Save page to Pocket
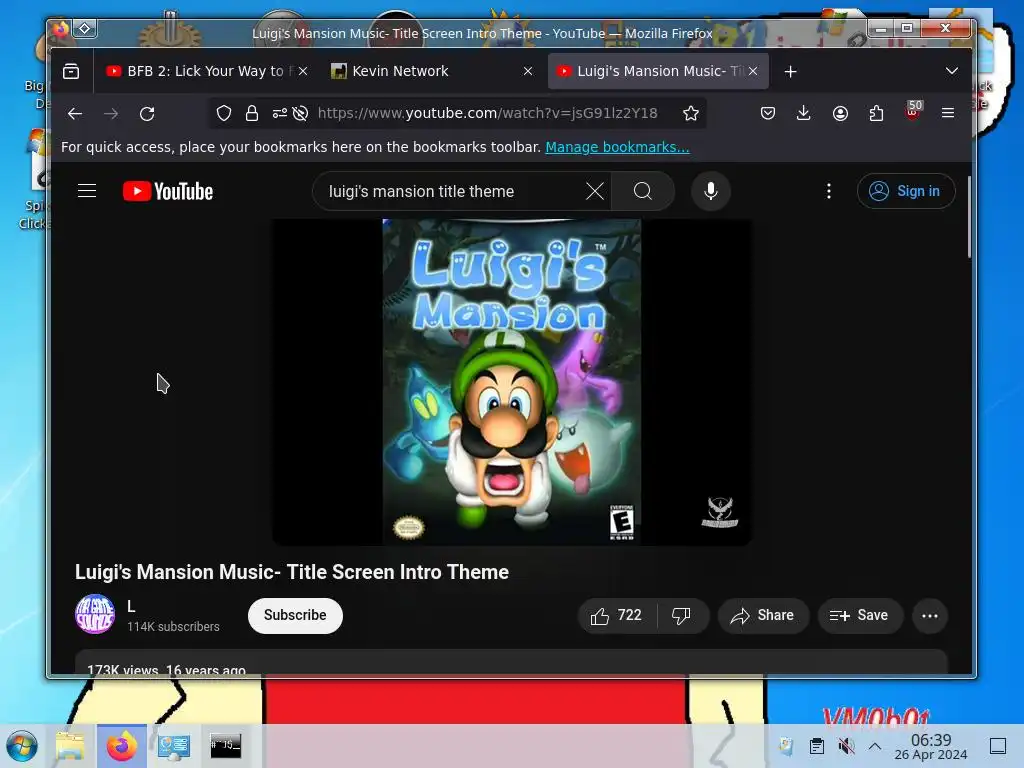Image resolution: width=1024 pixels, height=768 pixels. point(768,114)
